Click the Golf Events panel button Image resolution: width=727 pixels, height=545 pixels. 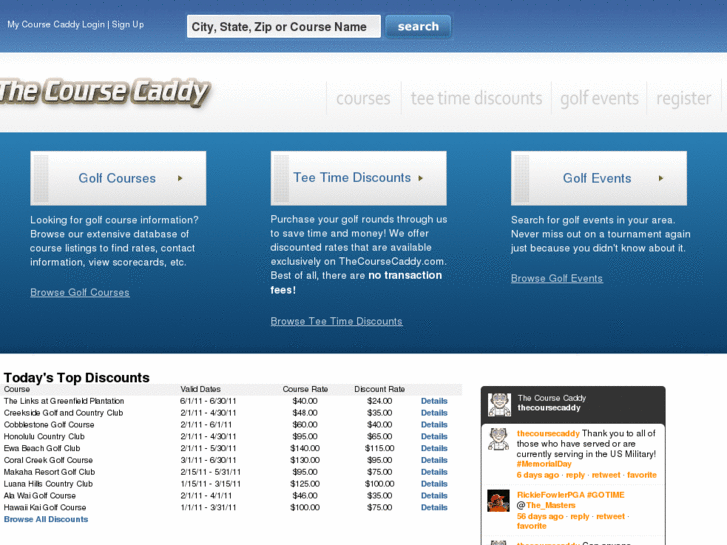pos(599,178)
